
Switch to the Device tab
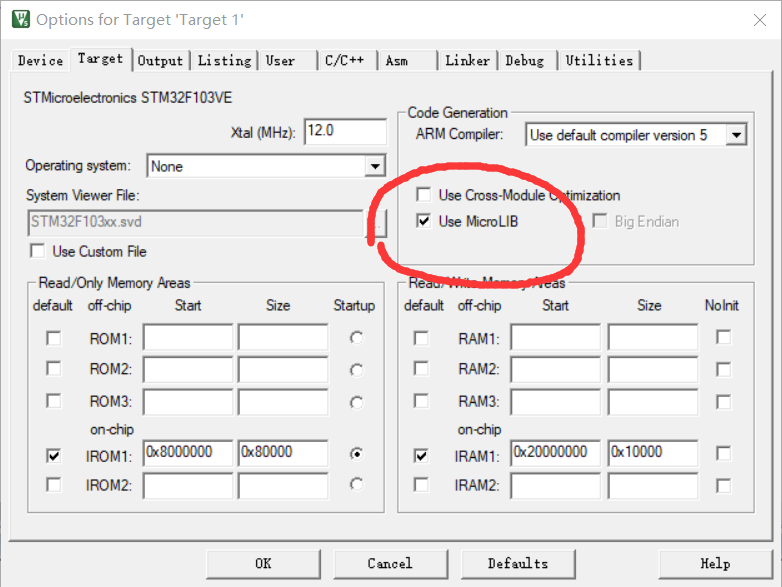tap(40, 60)
